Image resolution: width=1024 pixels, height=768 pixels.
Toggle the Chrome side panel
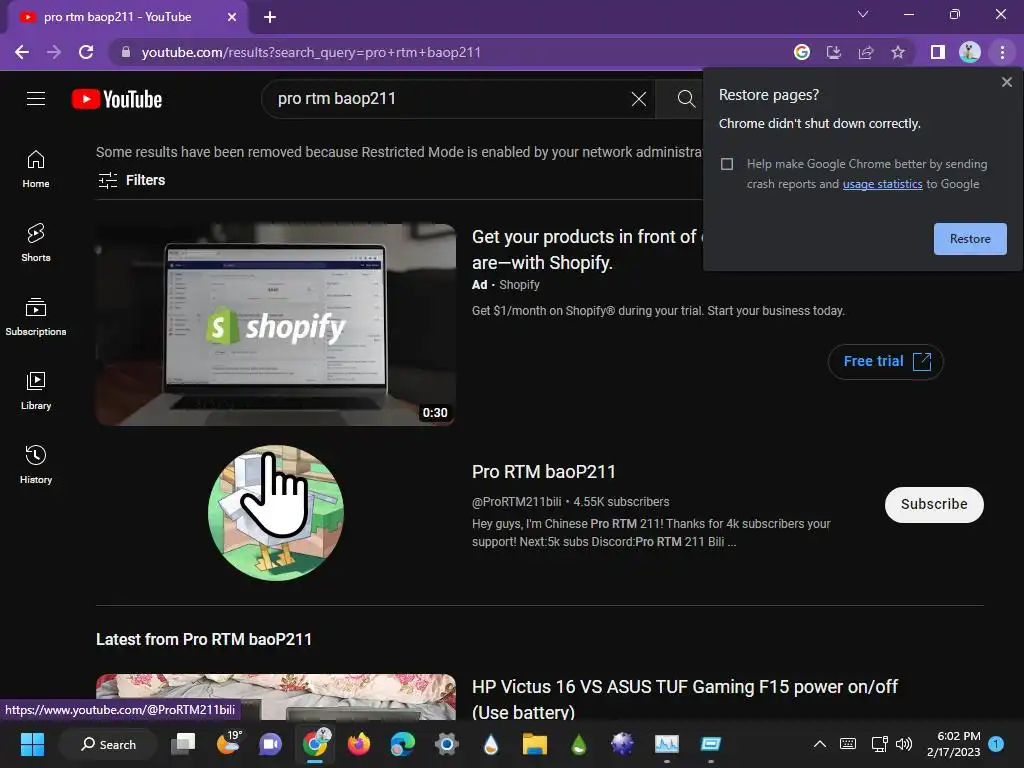(x=938, y=52)
